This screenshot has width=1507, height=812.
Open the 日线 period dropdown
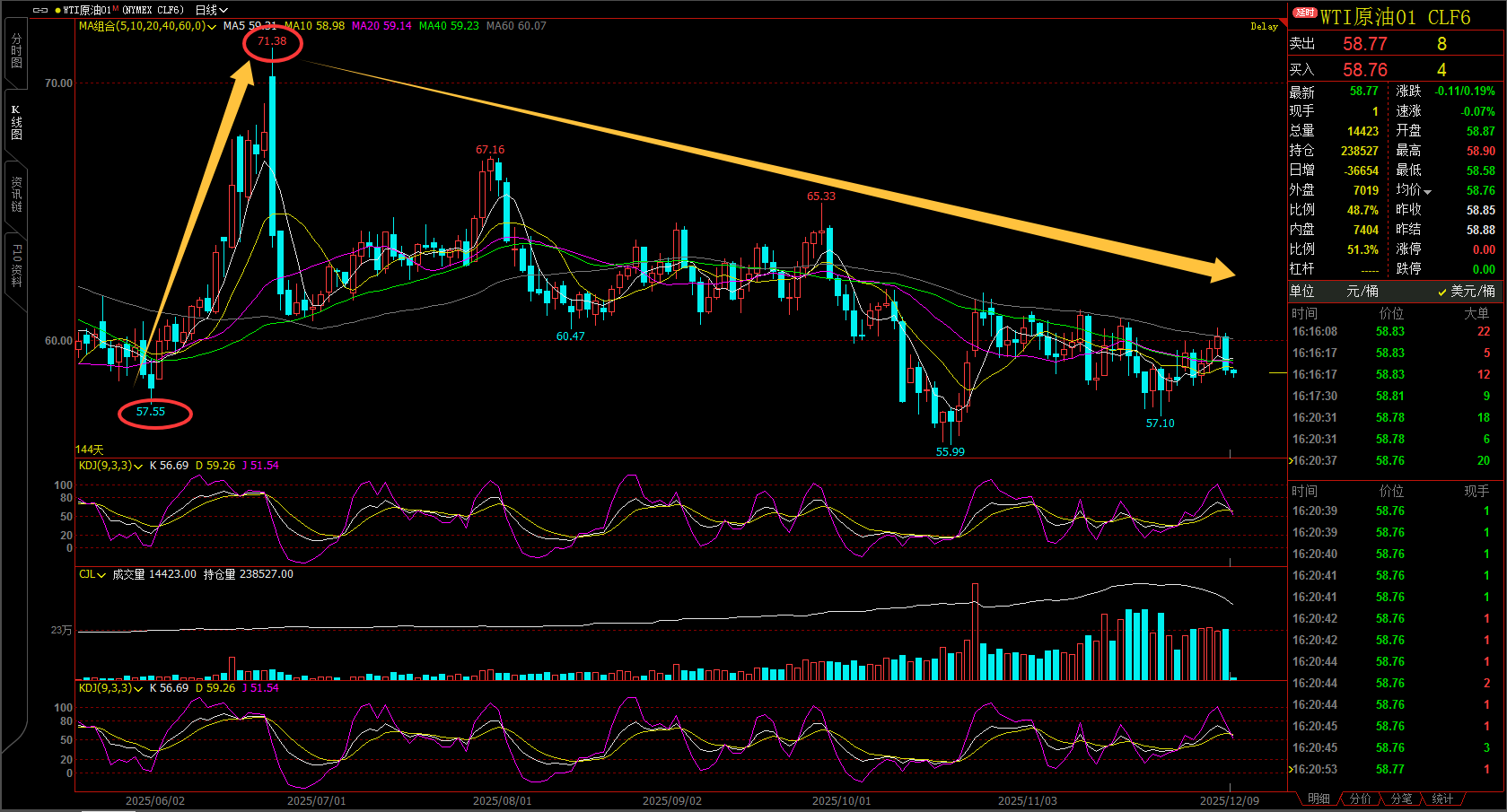coord(212,10)
